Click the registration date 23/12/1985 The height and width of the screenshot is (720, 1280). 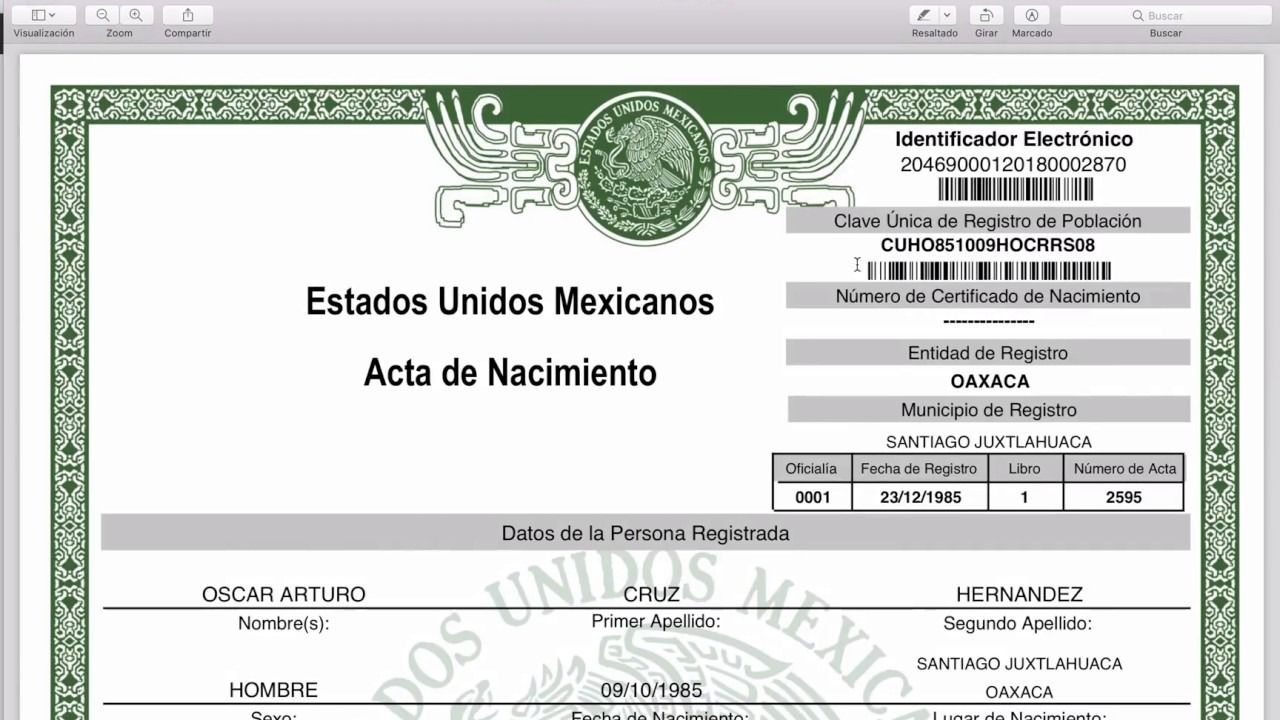click(x=920, y=497)
